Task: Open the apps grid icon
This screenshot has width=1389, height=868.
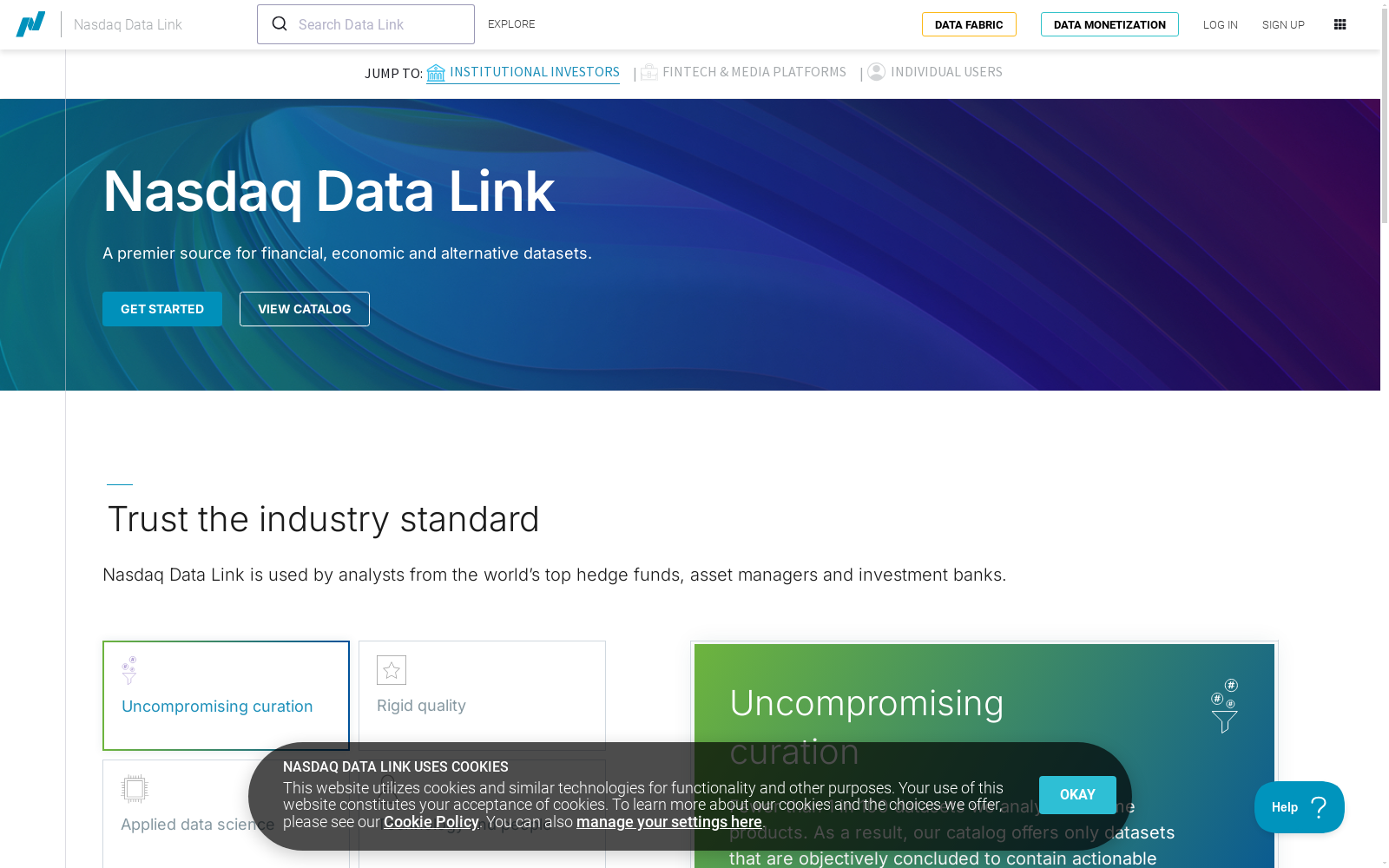Action: pos(1340,24)
